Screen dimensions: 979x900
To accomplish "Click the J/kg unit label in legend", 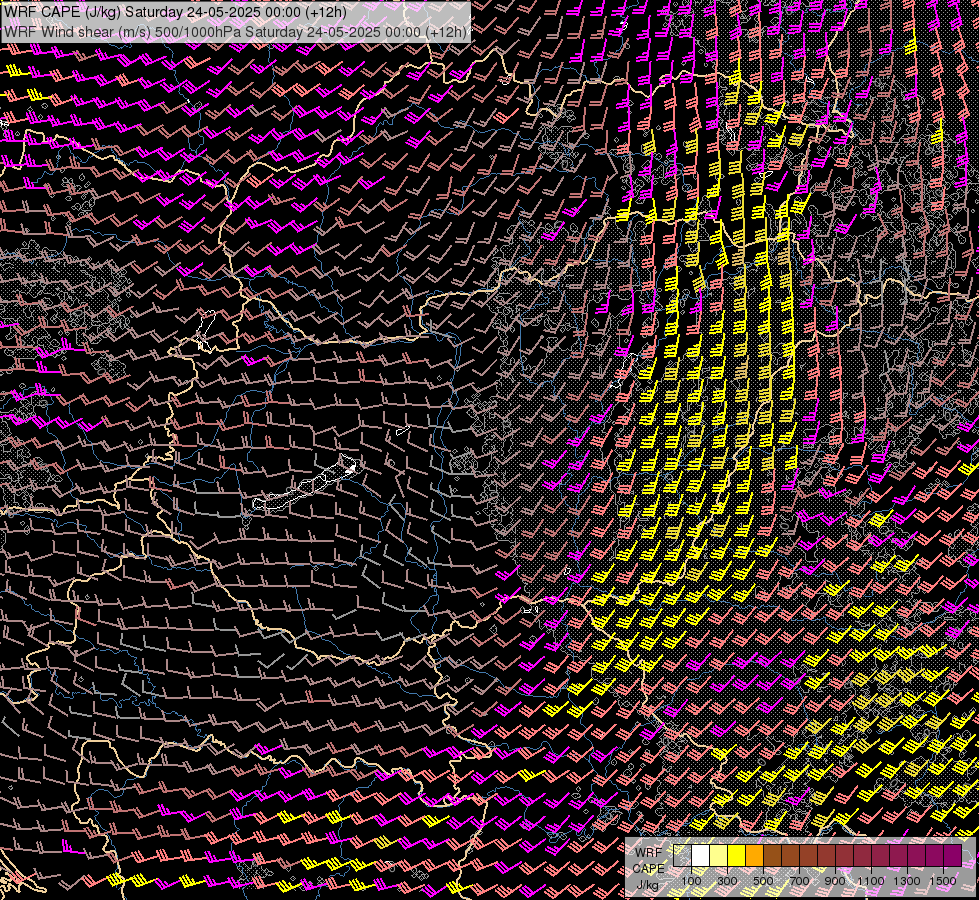I will pyautogui.click(x=647, y=886).
